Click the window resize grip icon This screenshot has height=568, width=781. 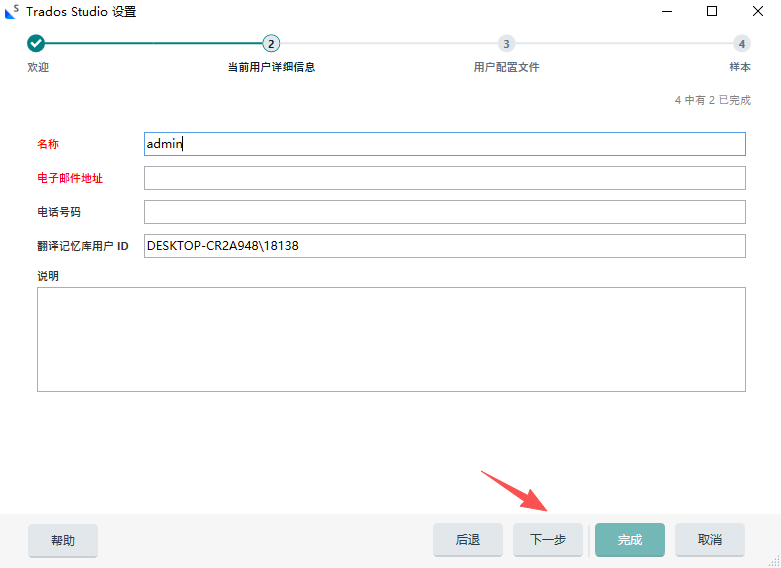click(x=774, y=562)
